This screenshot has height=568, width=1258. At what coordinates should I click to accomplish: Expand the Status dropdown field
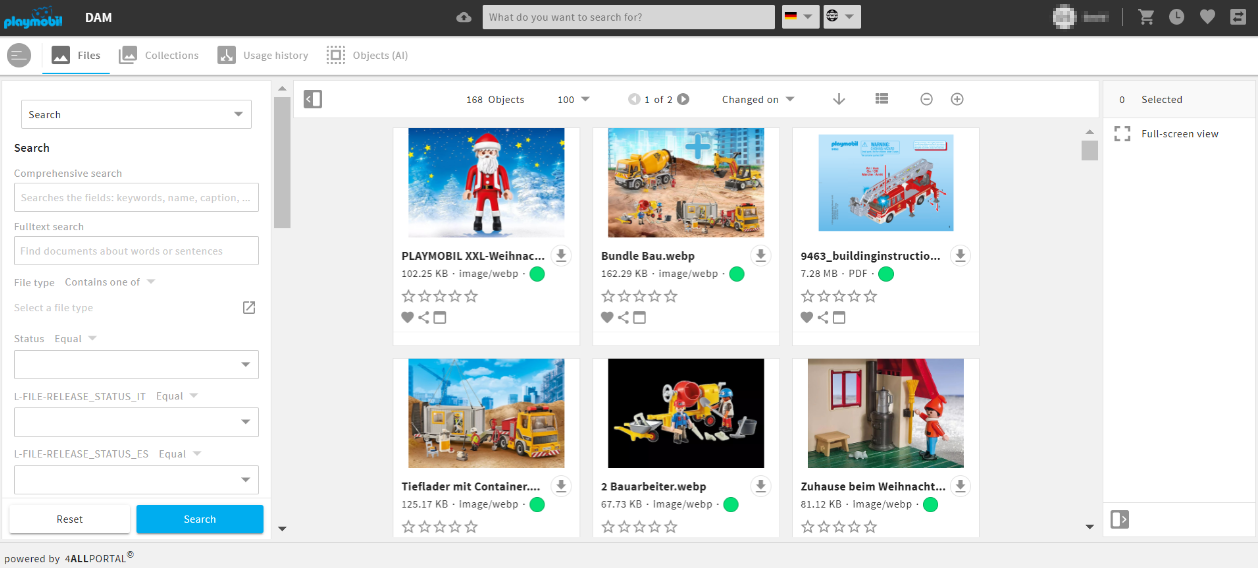coord(136,364)
